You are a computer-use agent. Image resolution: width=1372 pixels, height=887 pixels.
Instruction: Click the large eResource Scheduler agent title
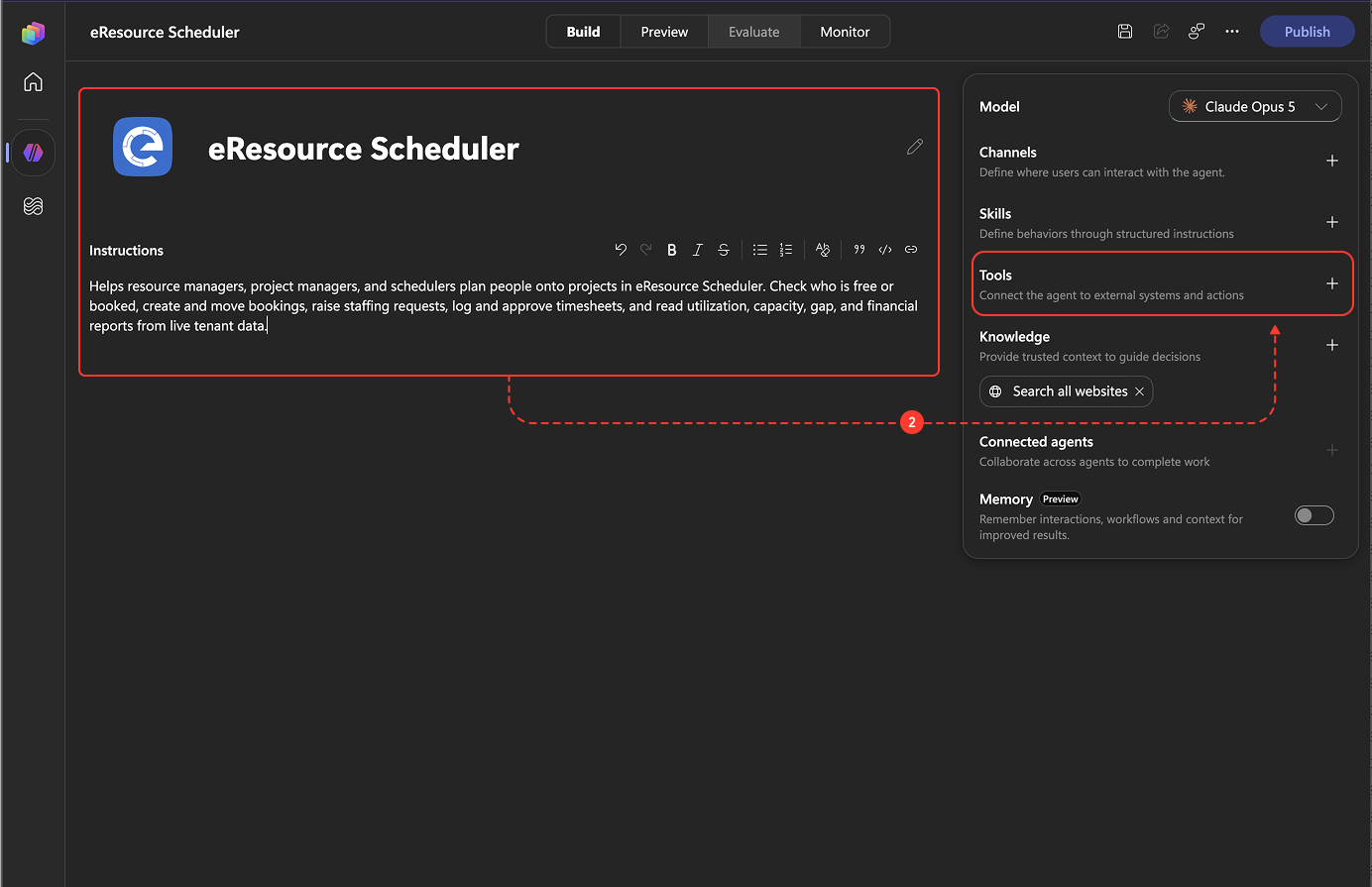click(364, 149)
